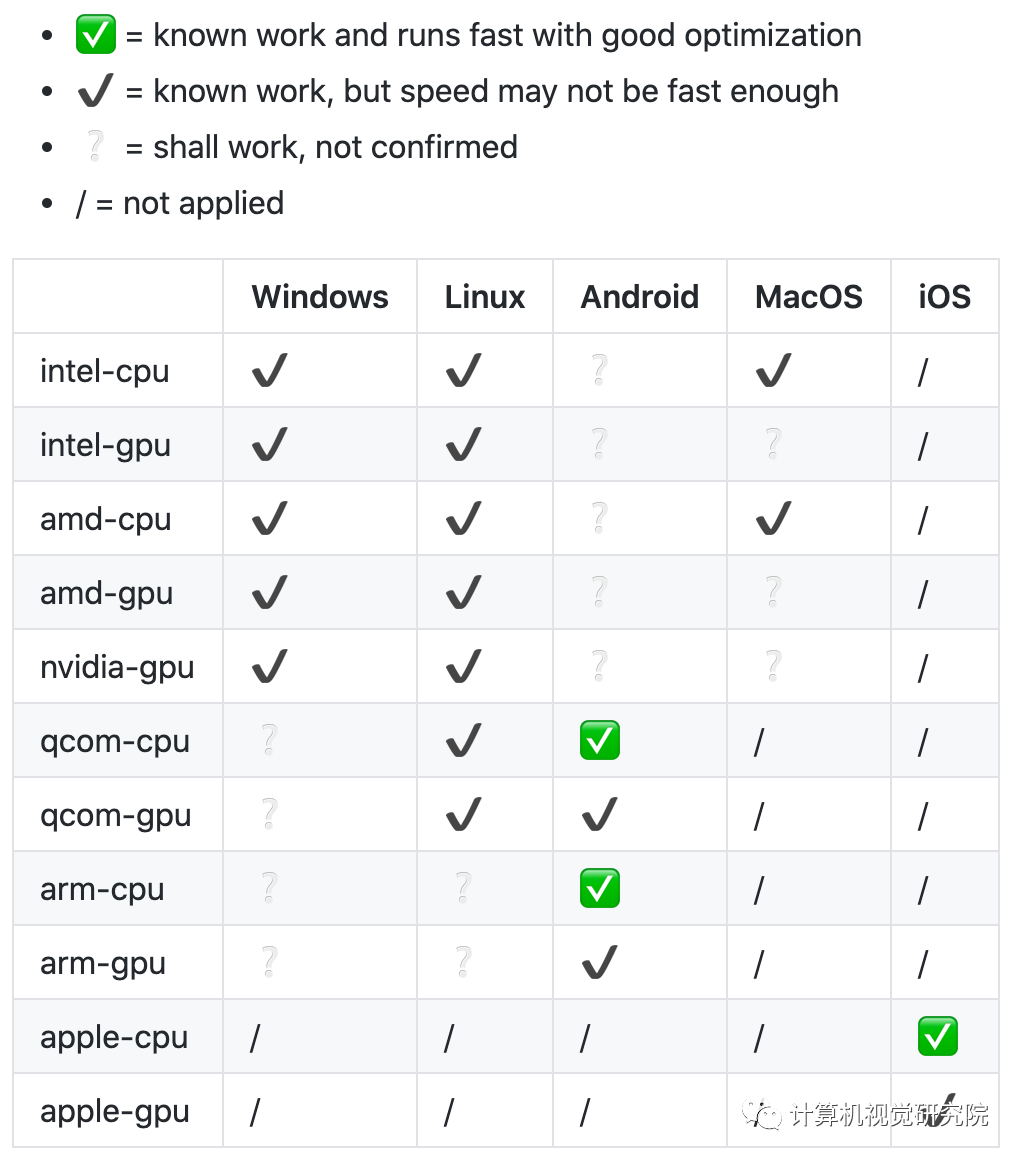
Task: Click dark checkmark in qcom-gpu Android cell
Action: [600, 815]
